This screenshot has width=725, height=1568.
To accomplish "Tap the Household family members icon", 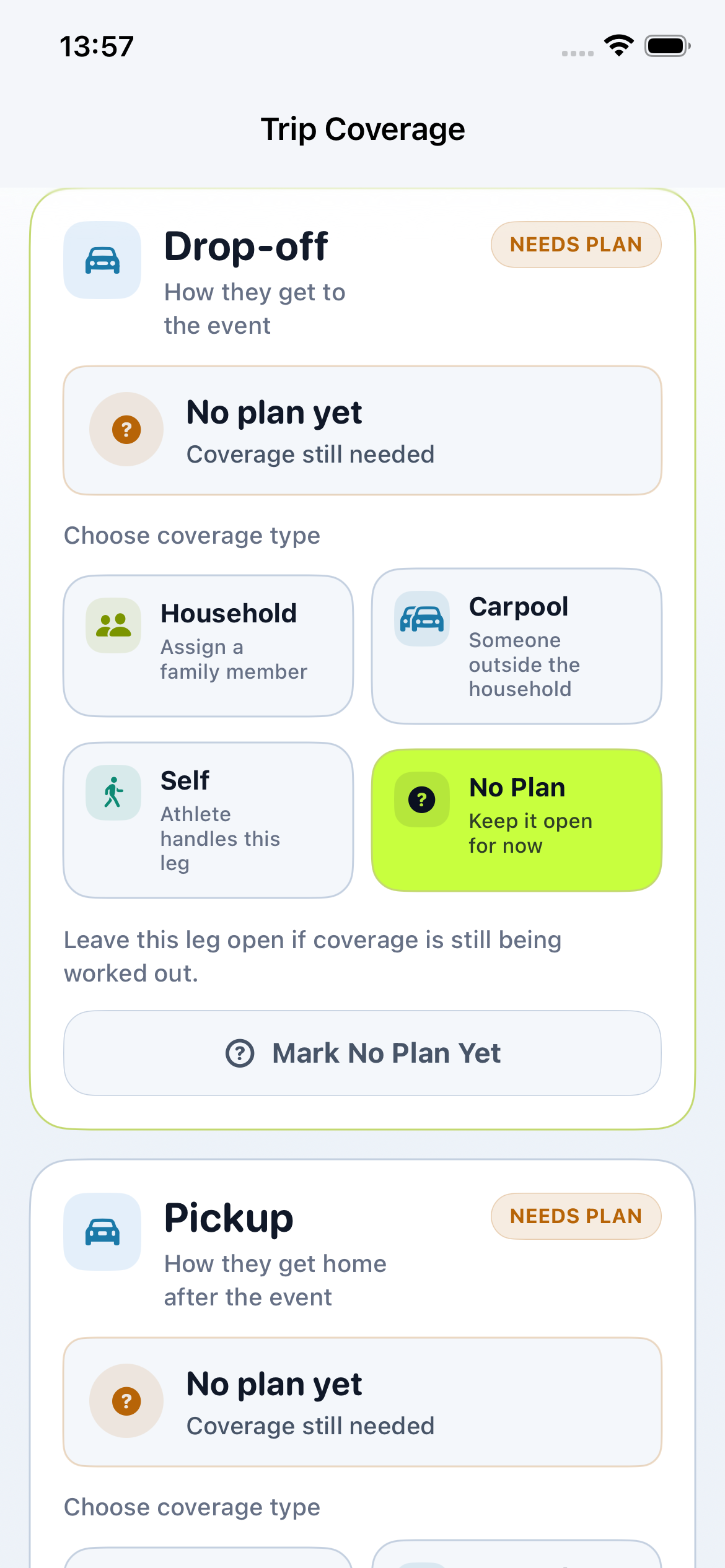I will [x=113, y=625].
